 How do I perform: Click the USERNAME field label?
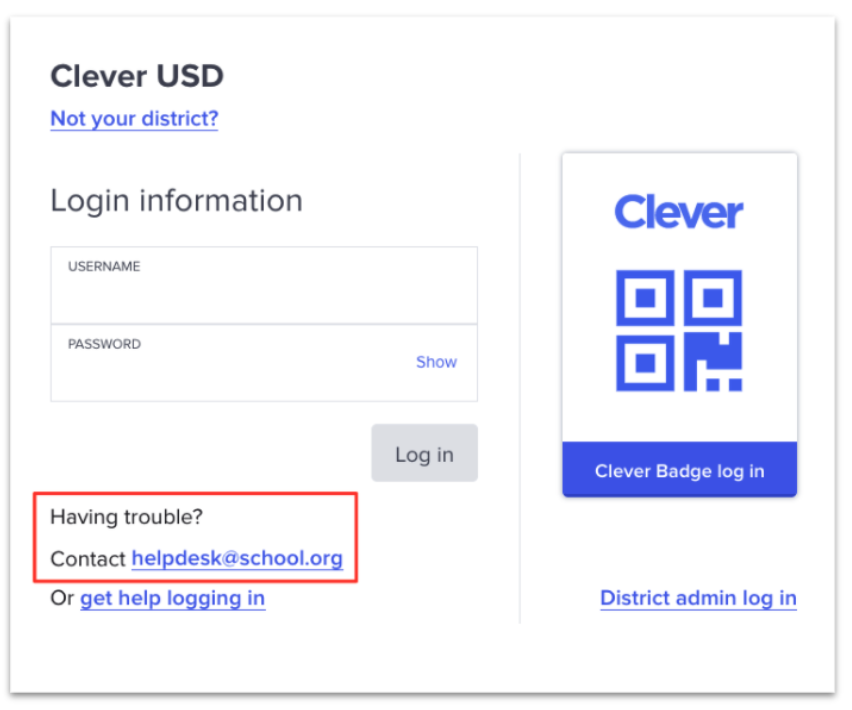104,266
